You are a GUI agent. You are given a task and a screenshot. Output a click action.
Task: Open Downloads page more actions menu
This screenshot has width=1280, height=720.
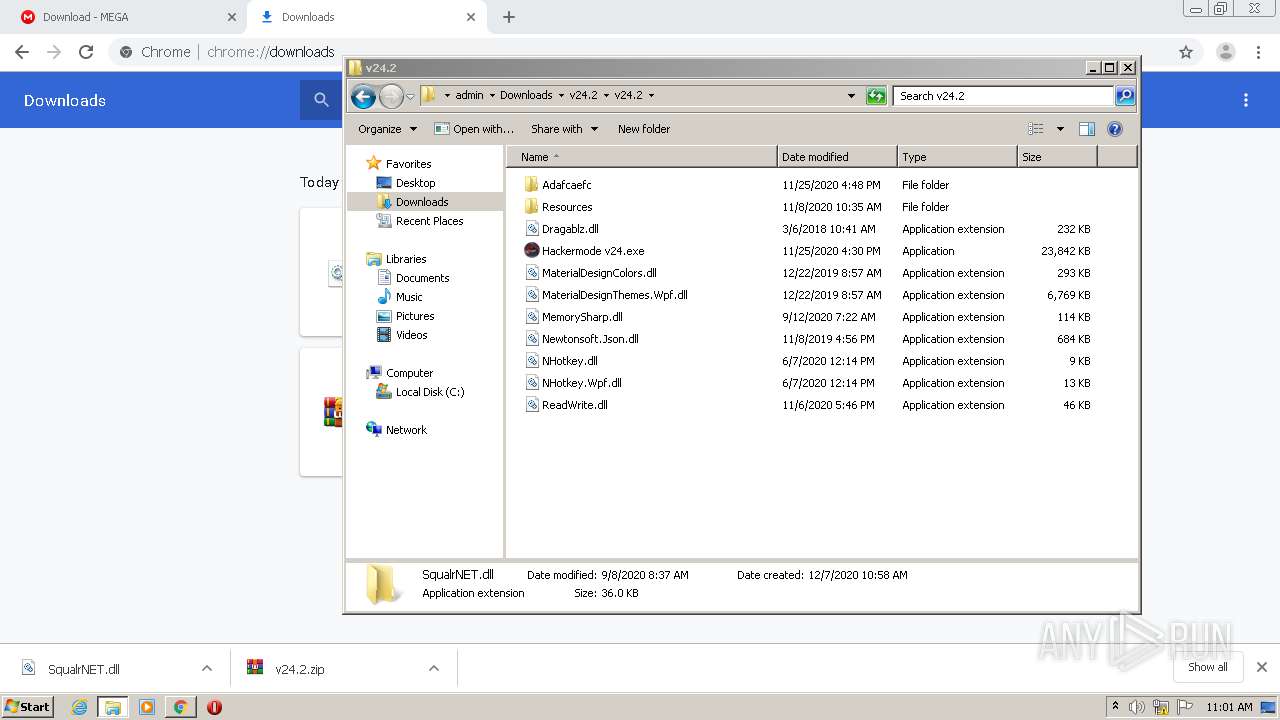pos(1246,100)
